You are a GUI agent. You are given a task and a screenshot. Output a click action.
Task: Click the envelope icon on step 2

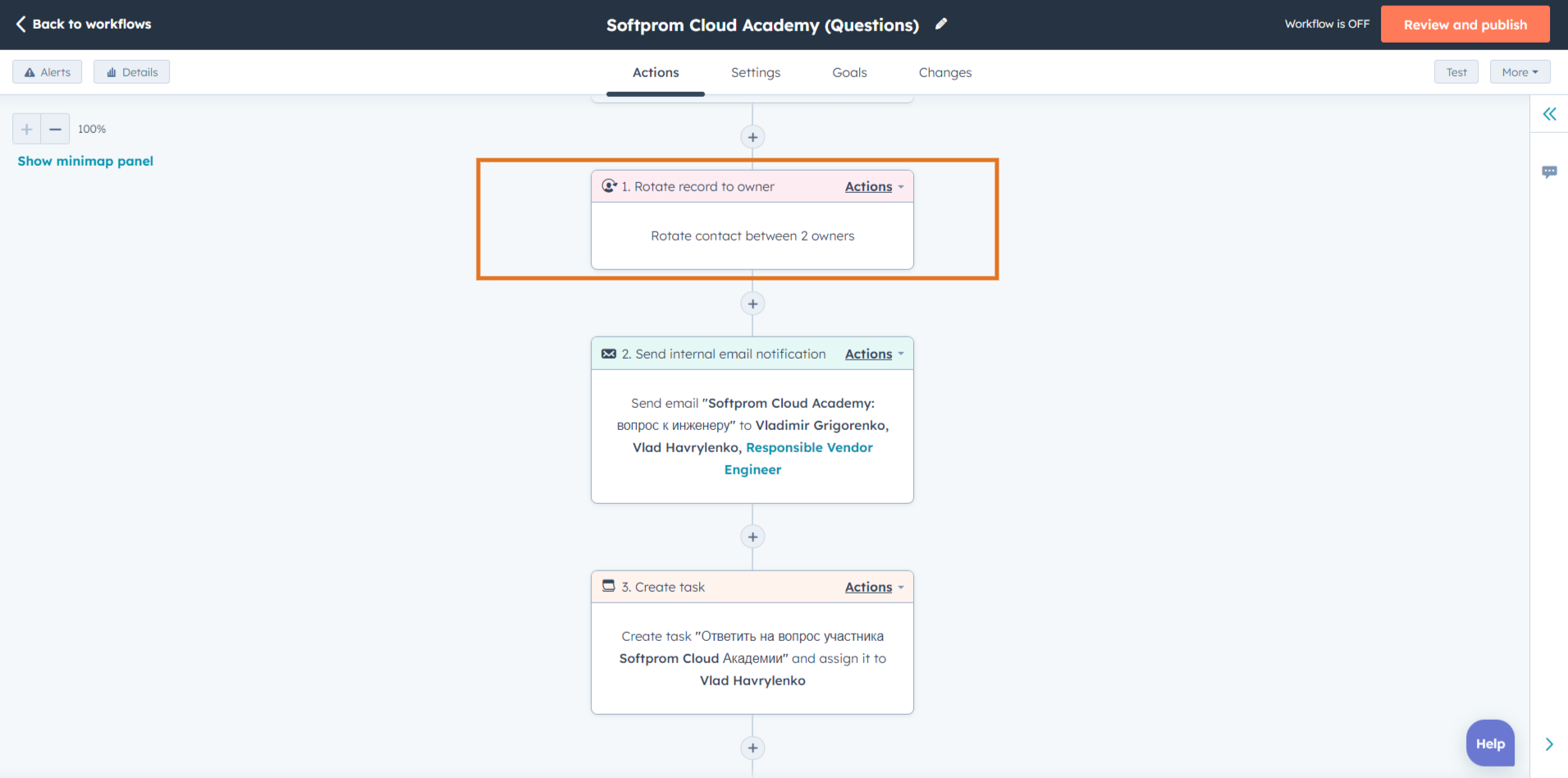[609, 354]
